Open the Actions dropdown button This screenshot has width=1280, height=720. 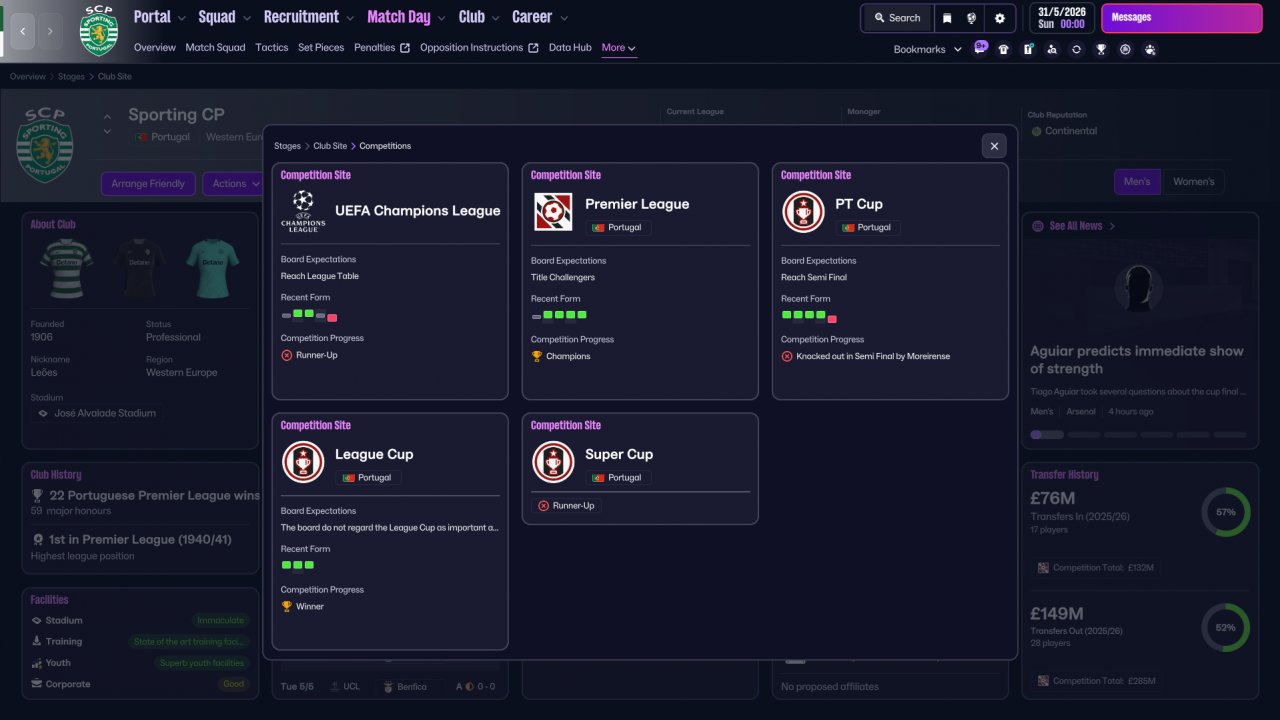click(x=235, y=184)
